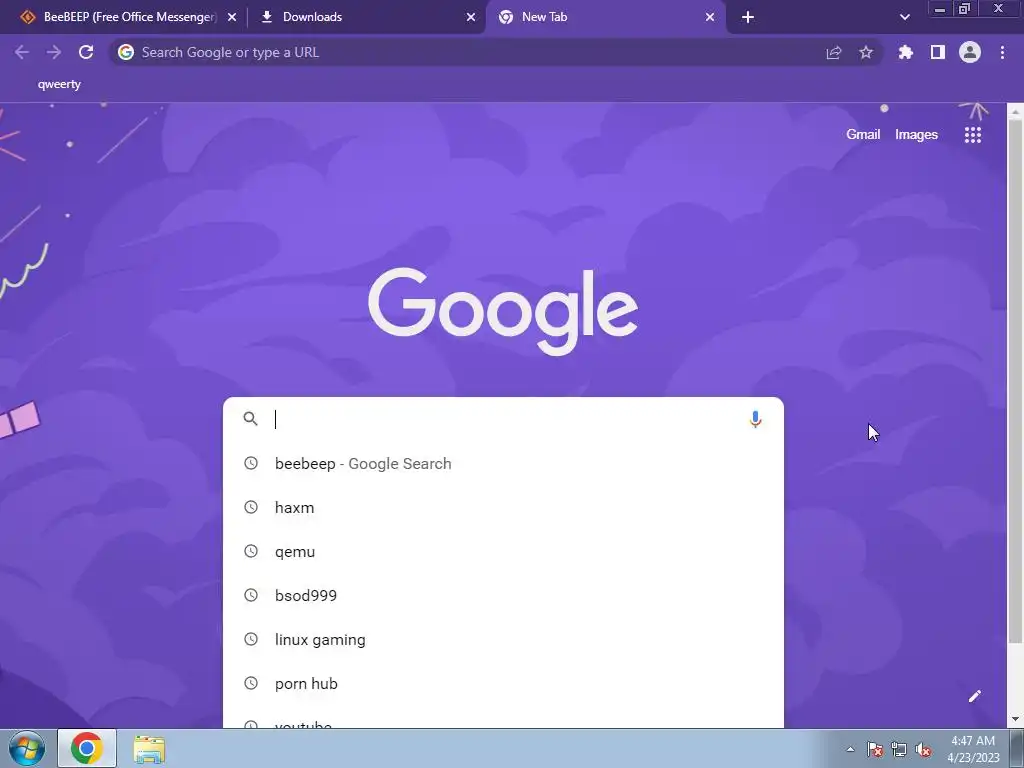This screenshot has height=768, width=1024.
Task: Click the Chrome taskbar icon
Action: point(87,748)
